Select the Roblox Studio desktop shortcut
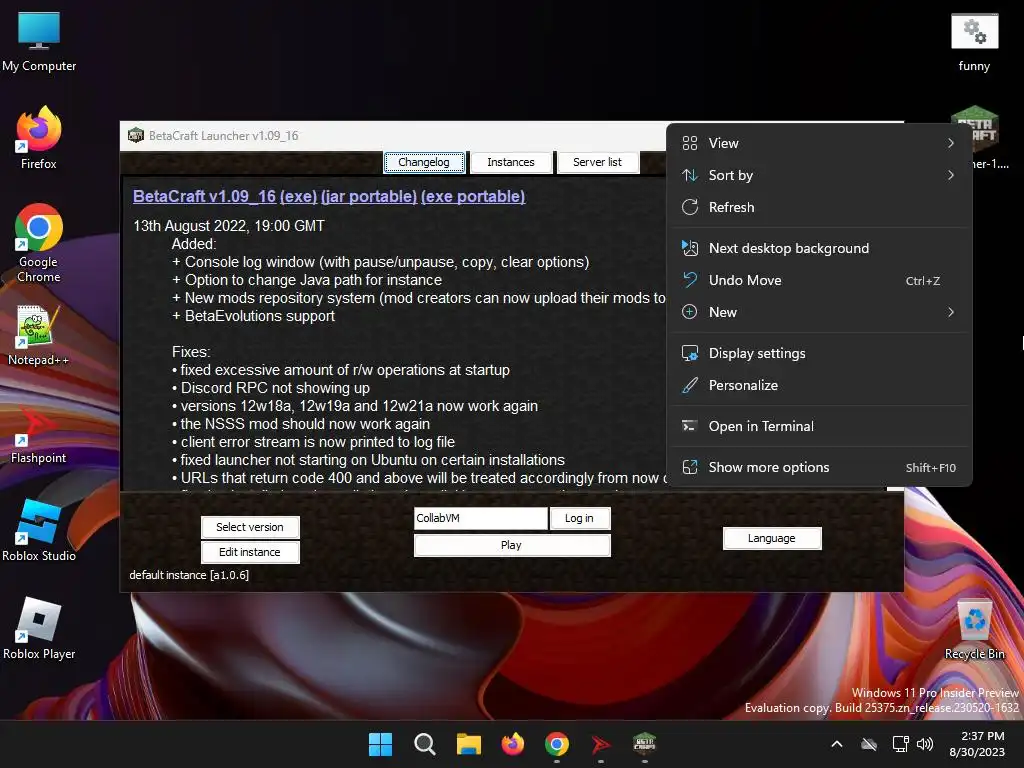This screenshot has width=1024, height=768. [39, 530]
